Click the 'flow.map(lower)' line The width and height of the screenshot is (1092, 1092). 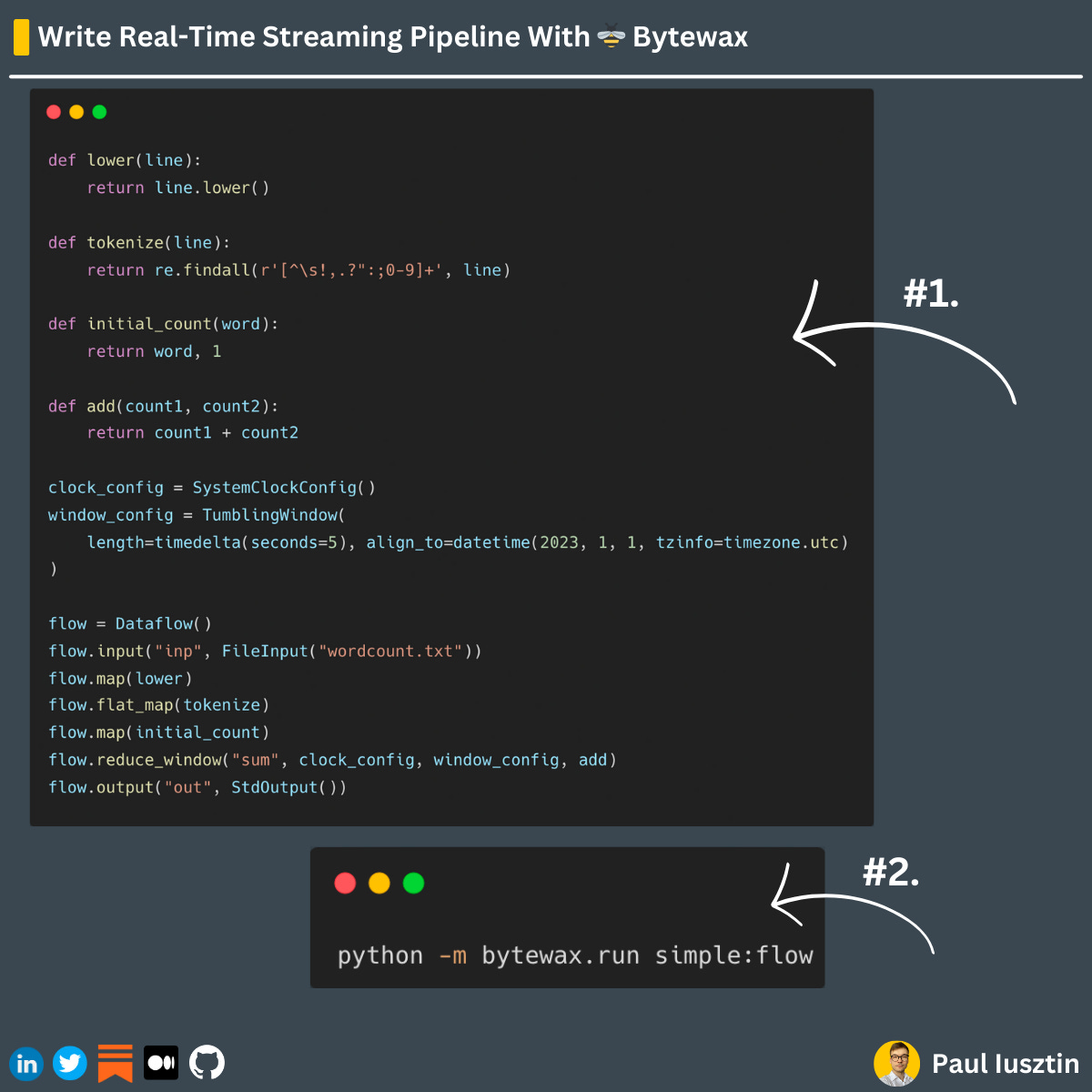[120, 678]
